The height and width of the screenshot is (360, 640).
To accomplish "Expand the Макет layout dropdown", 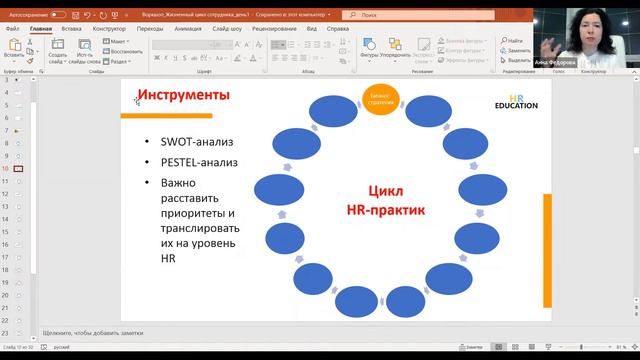I will pyautogui.click(x=116, y=41).
